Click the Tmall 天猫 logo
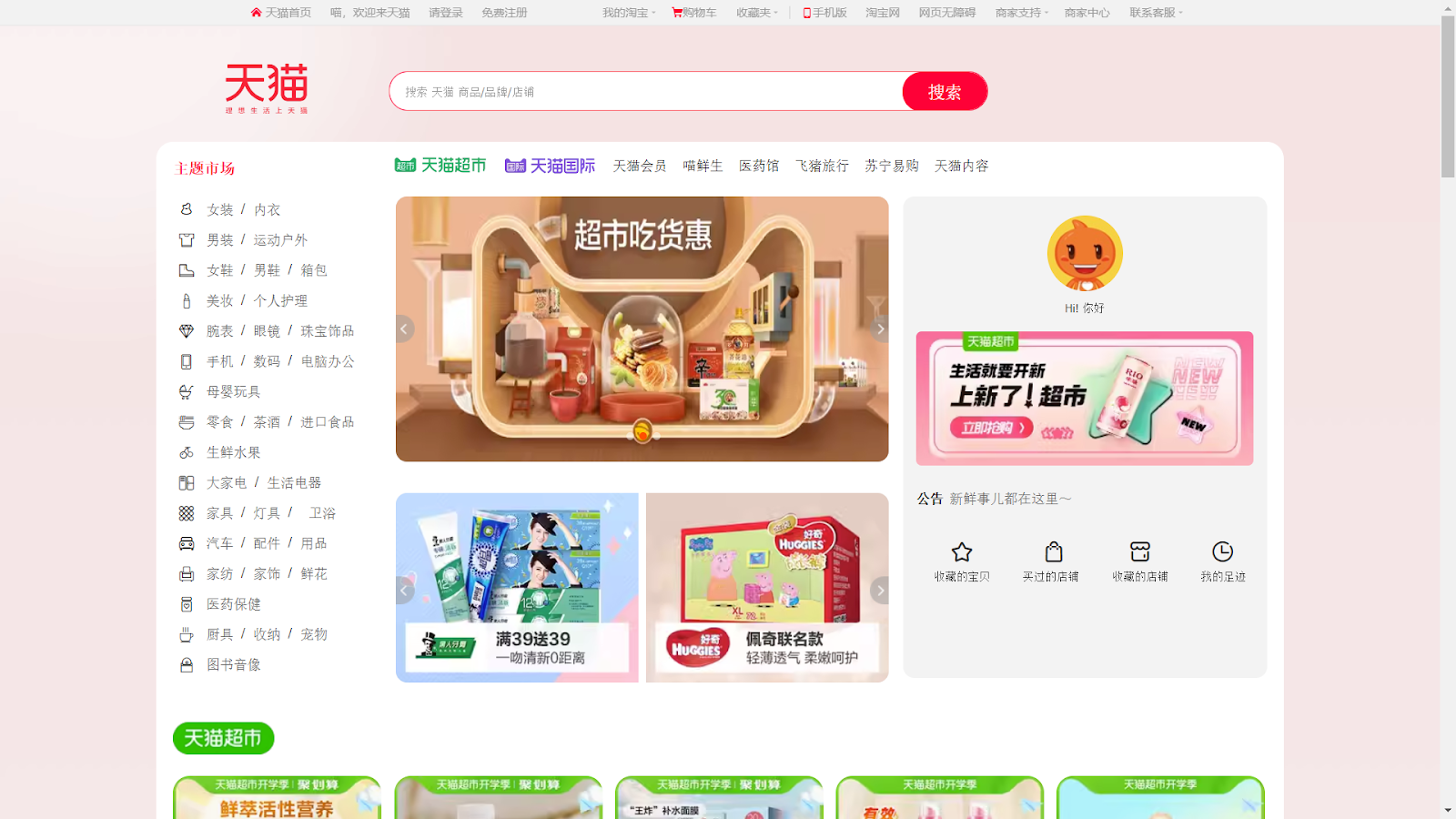This screenshot has width=1456, height=819. coord(267,88)
